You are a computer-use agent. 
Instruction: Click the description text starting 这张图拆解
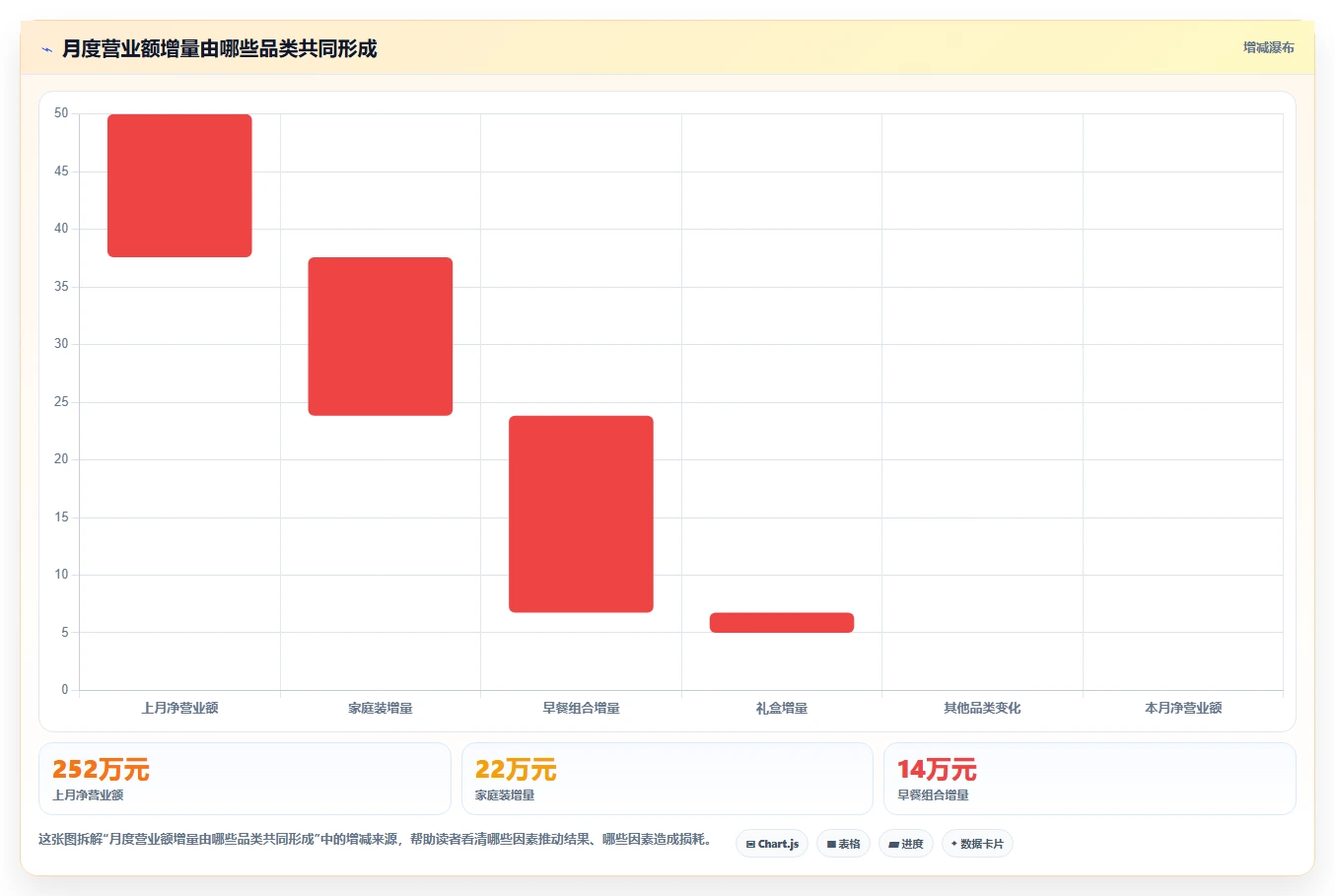click(375, 840)
